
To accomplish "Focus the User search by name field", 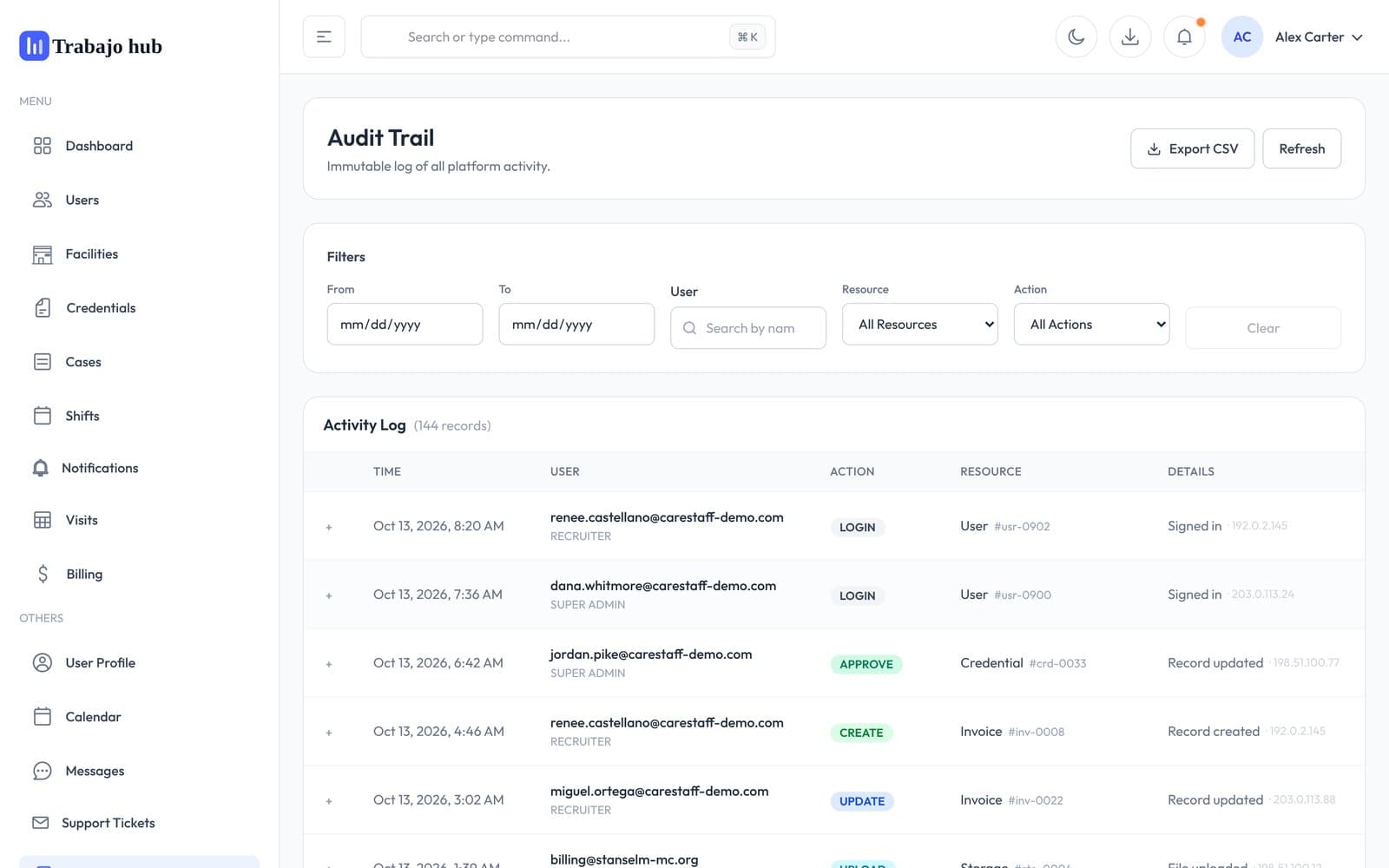I will coord(748,328).
